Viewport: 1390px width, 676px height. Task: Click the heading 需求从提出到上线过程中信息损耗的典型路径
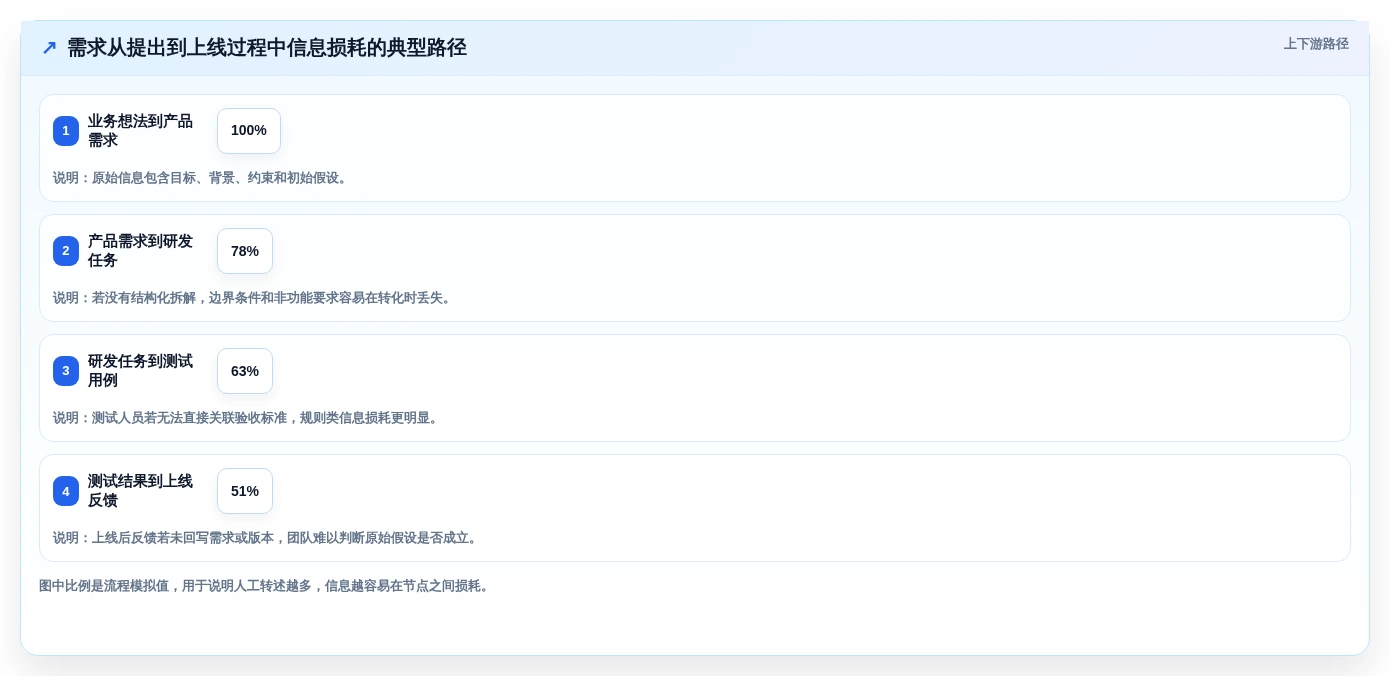(x=267, y=48)
